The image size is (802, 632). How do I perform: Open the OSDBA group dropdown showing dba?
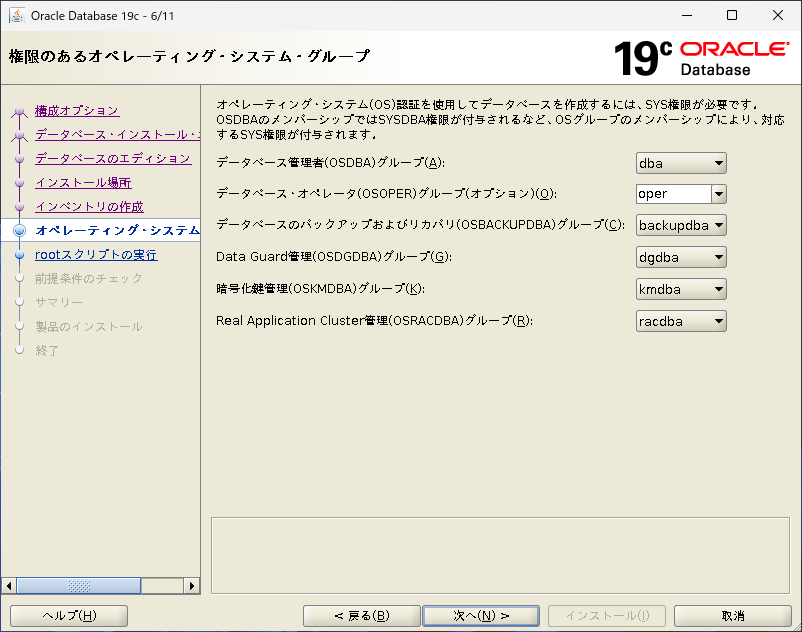(681, 164)
